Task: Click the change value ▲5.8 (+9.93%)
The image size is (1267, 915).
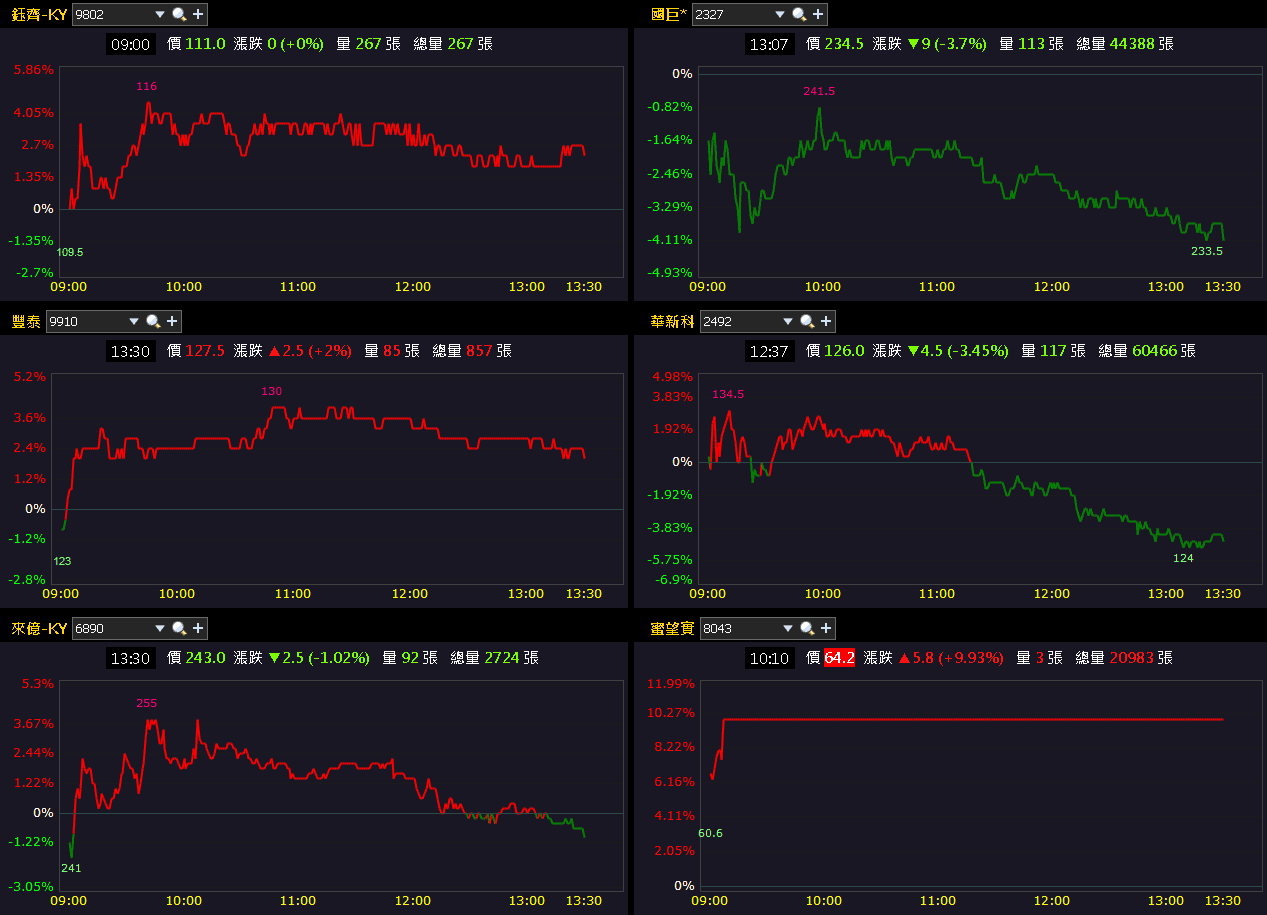Action: click(950, 658)
